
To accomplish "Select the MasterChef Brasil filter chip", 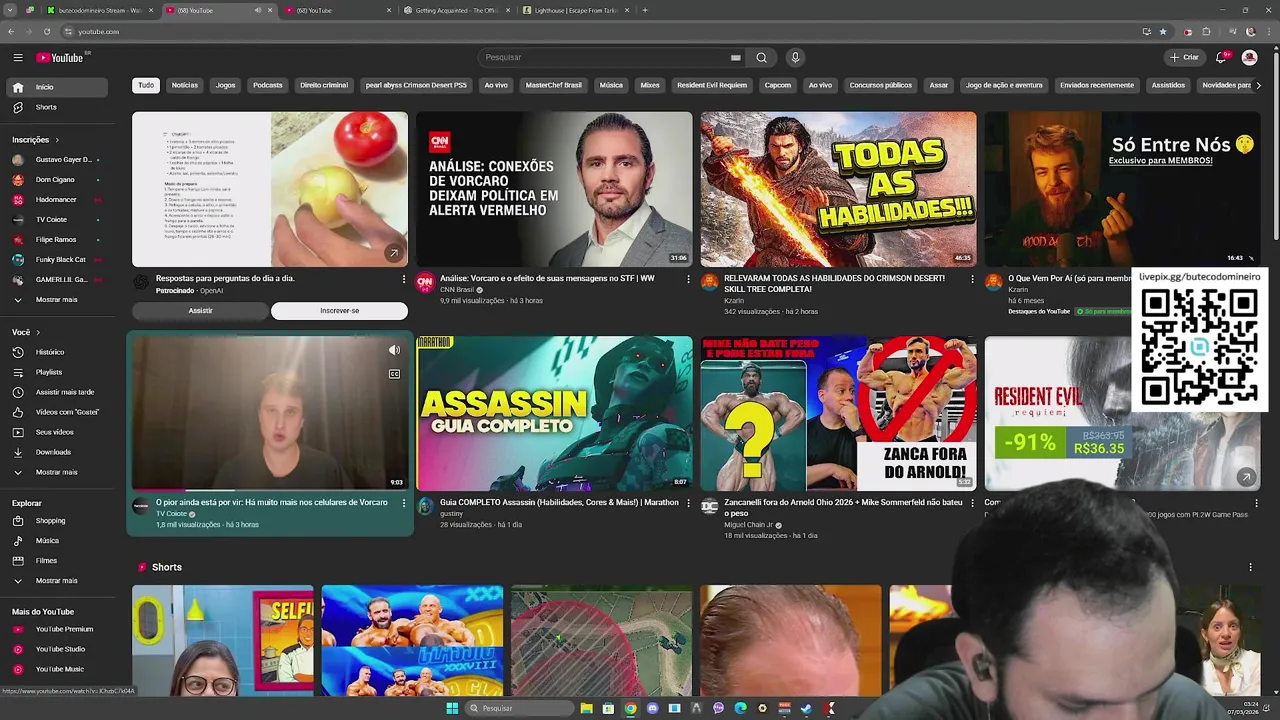I will point(553,85).
